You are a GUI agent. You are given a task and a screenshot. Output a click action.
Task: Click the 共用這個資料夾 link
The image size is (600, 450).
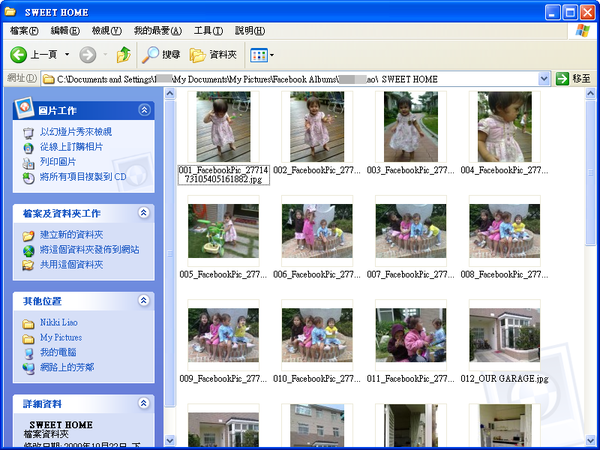click(72, 264)
